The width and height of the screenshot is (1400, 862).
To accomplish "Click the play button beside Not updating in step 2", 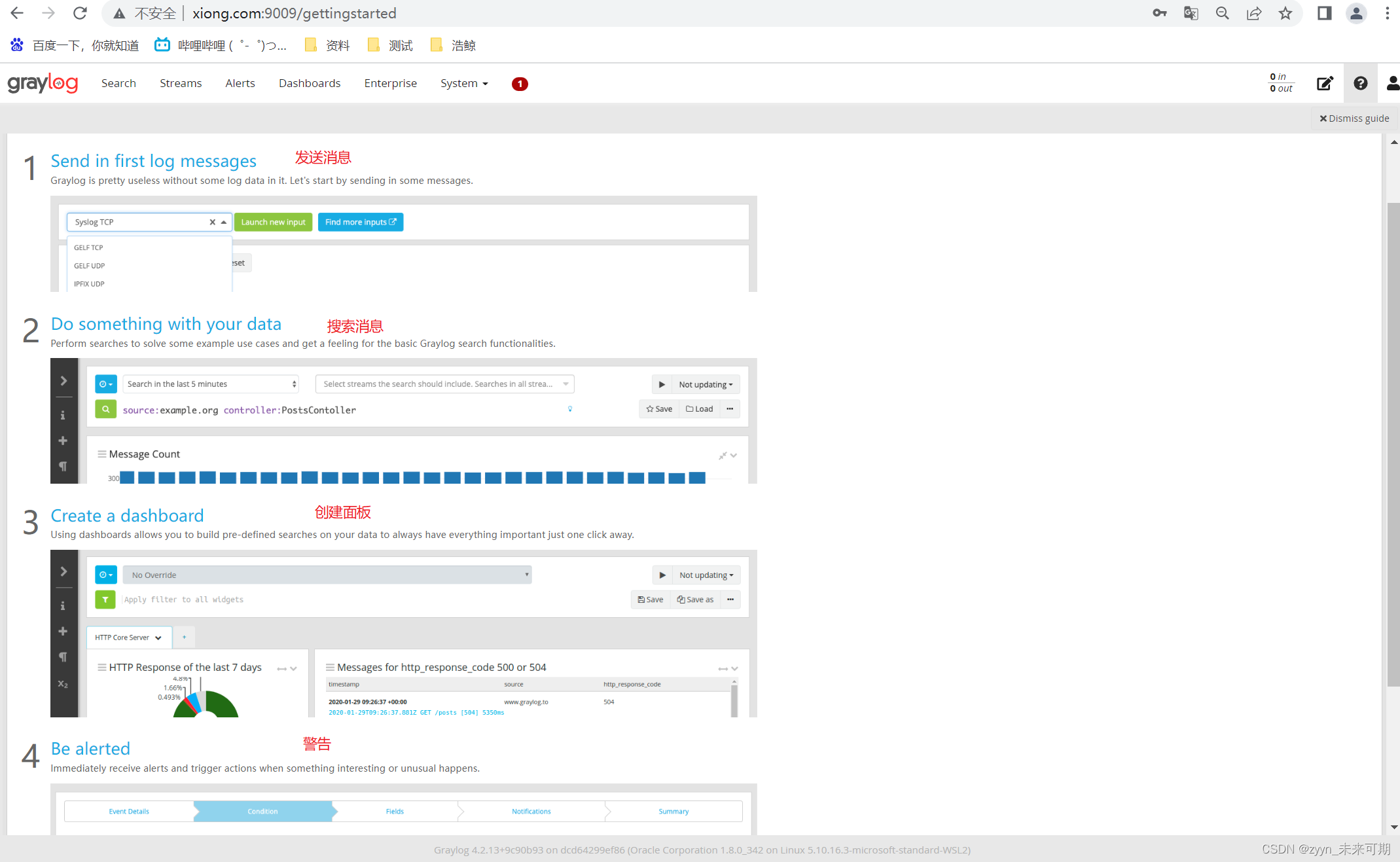I will tap(662, 384).
